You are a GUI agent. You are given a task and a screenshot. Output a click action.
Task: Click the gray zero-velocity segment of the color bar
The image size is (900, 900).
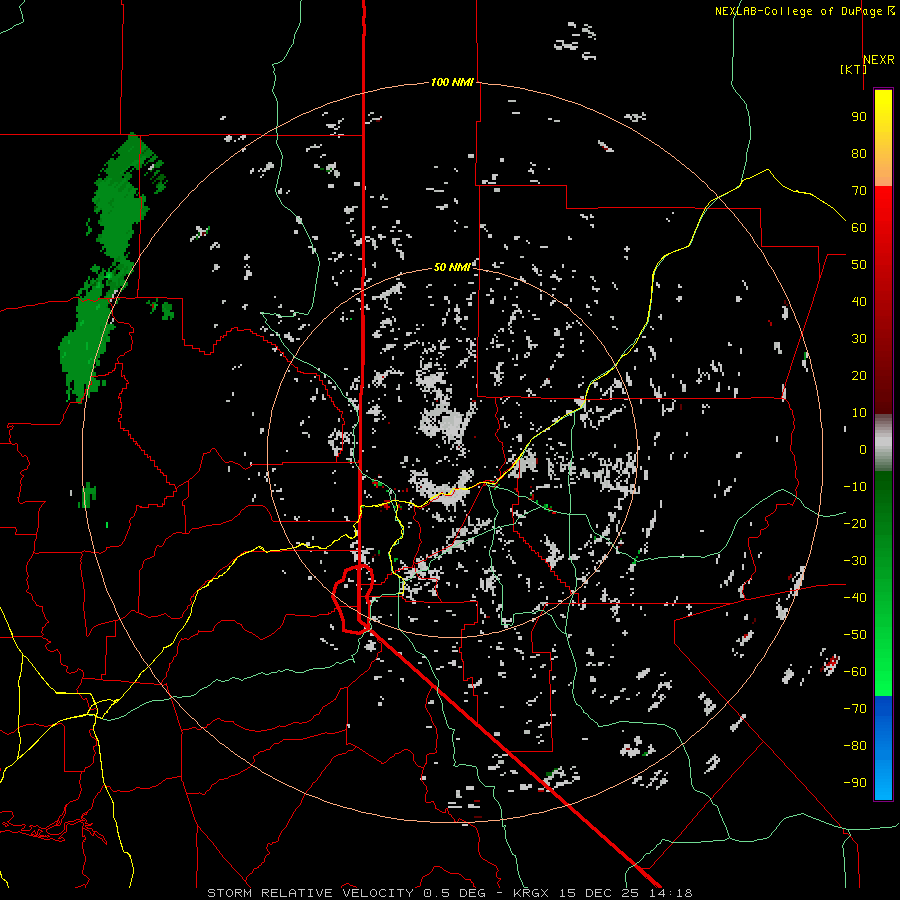[883, 443]
